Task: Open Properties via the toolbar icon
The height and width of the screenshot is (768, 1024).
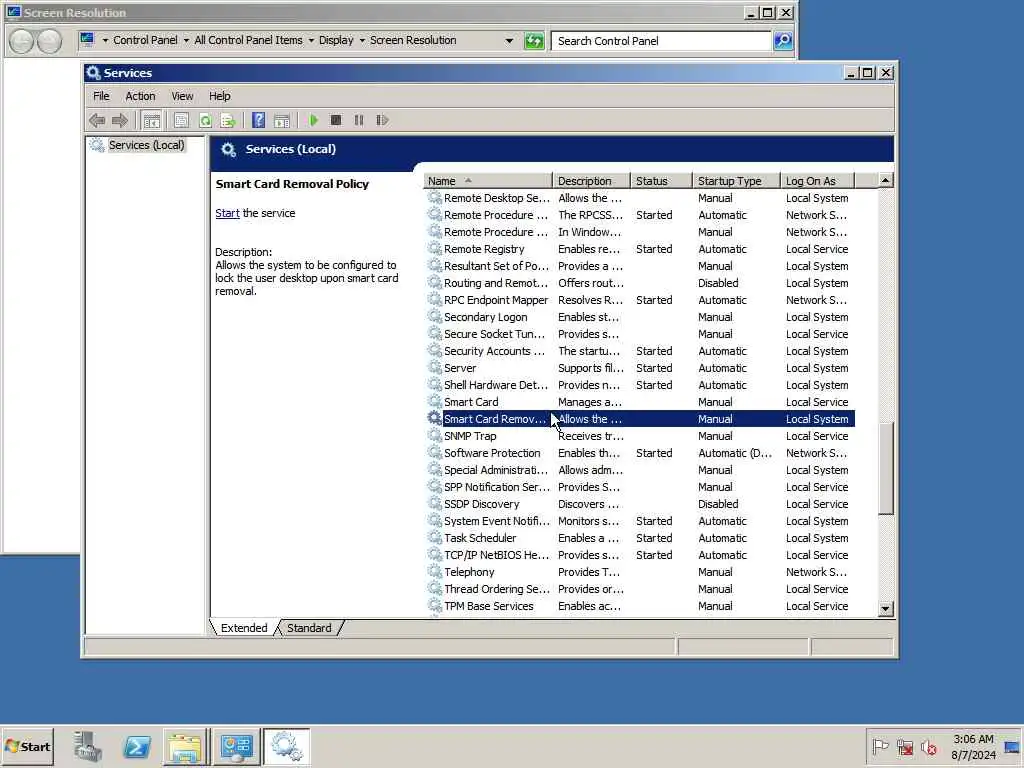Action: click(x=181, y=120)
